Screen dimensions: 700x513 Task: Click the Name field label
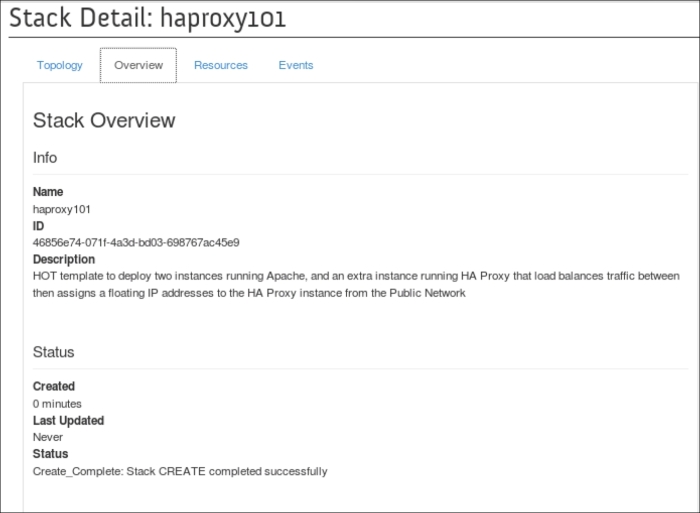tap(48, 192)
